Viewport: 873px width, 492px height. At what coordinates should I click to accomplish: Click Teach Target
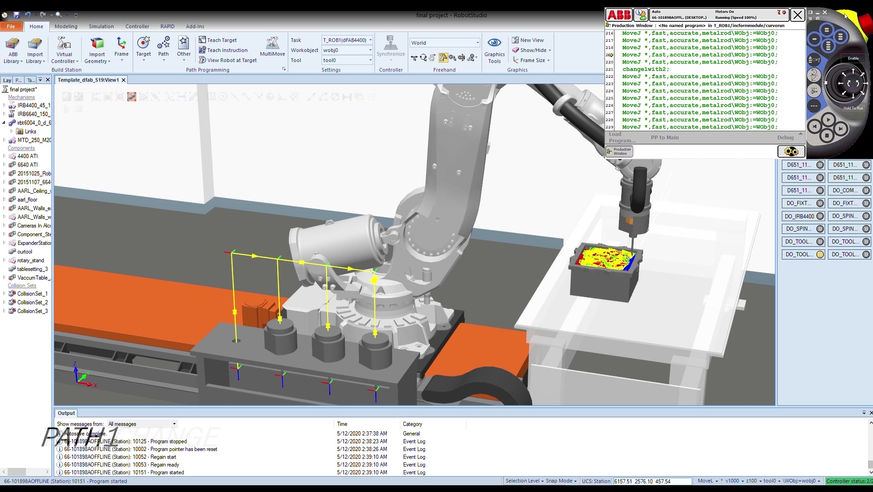click(218, 40)
